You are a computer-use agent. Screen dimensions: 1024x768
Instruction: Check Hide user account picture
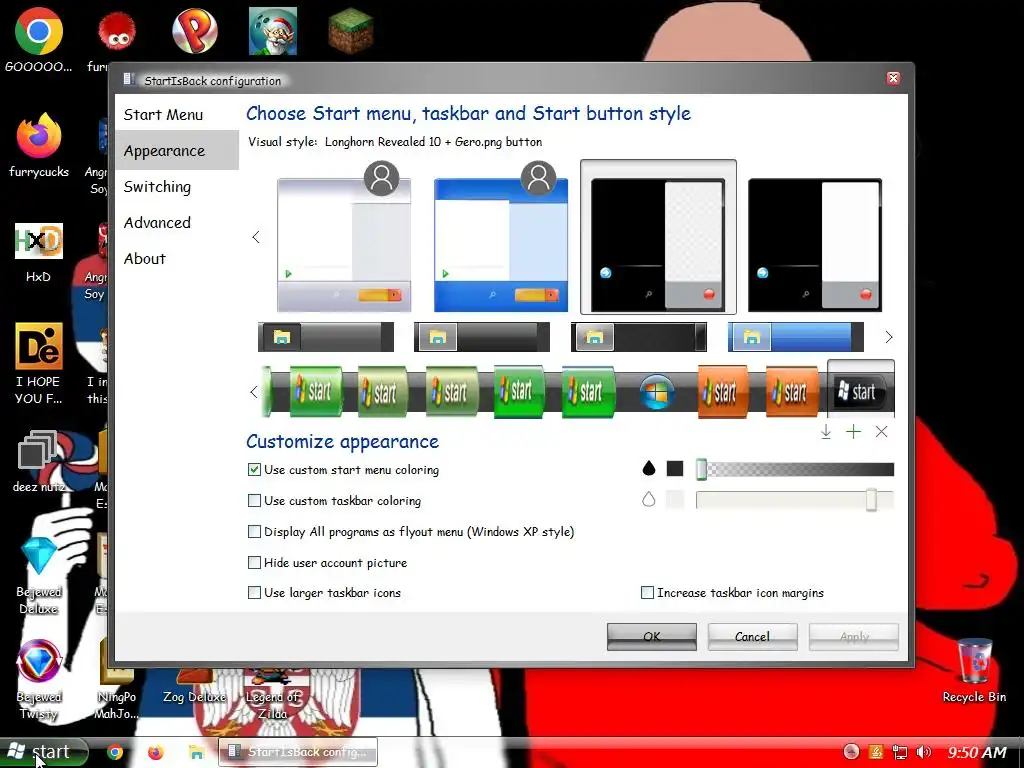(254, 562)
